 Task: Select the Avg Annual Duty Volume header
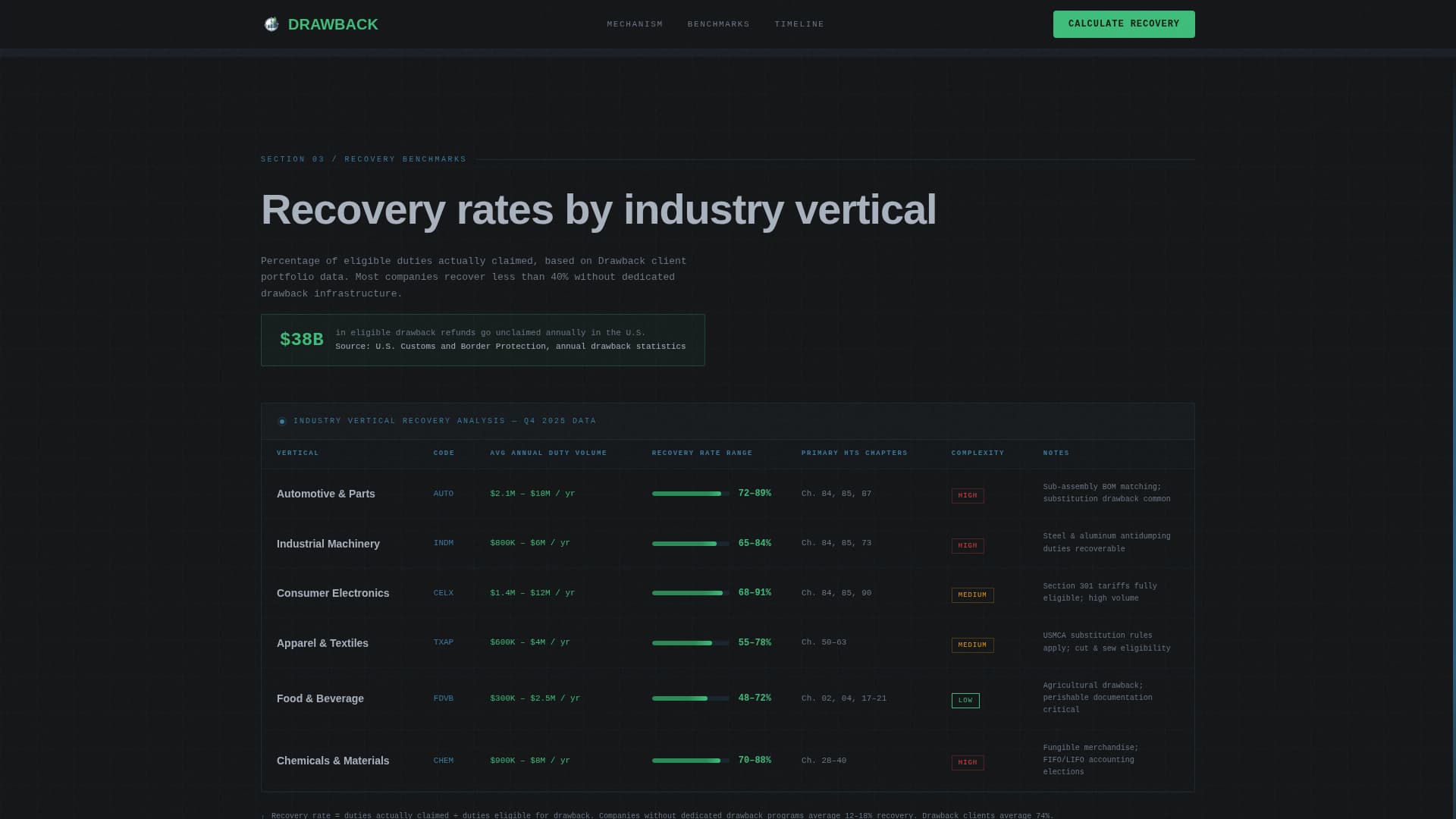tap(548, 453)
